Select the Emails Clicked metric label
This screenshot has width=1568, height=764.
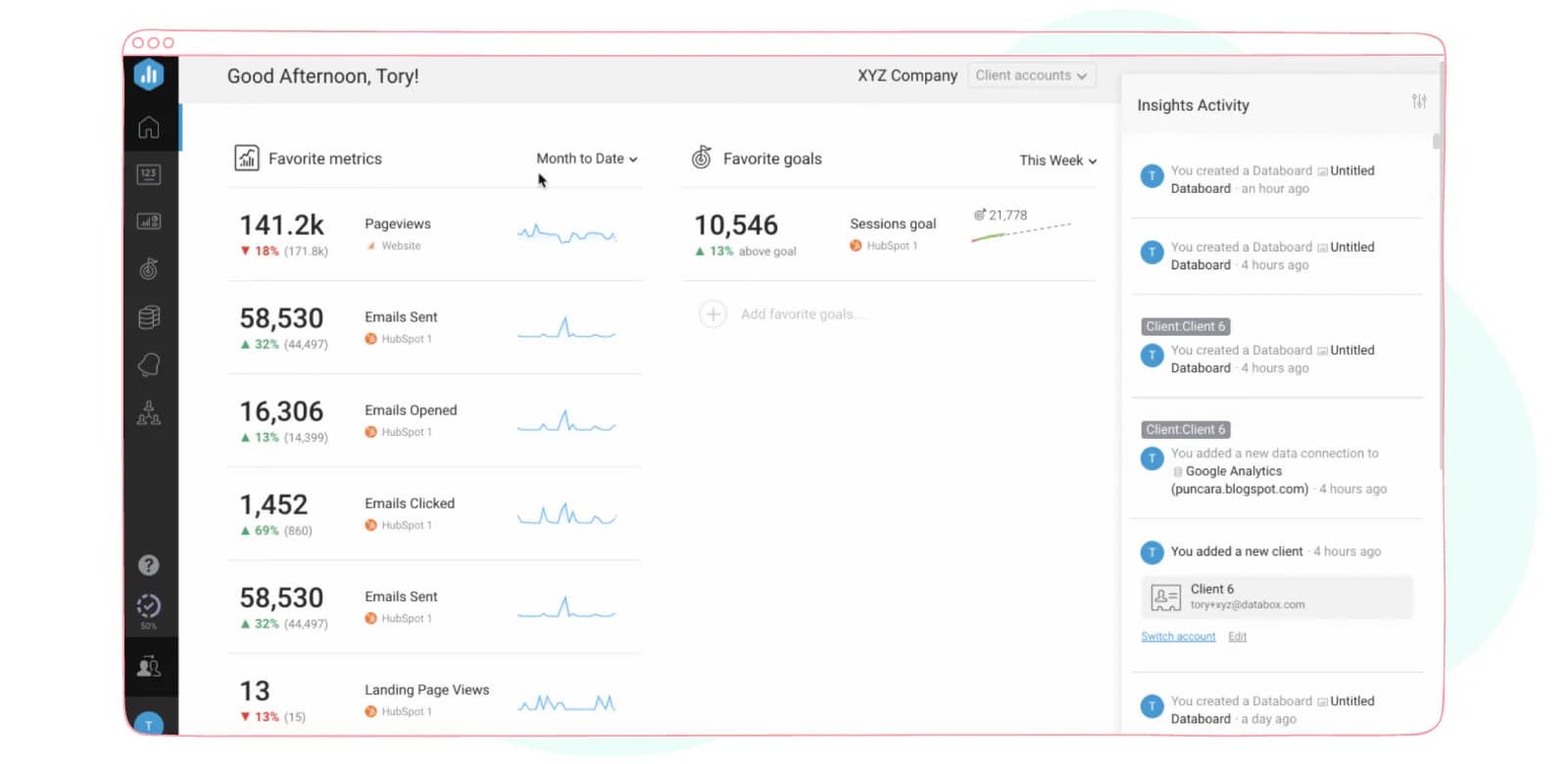pos(410,503)
